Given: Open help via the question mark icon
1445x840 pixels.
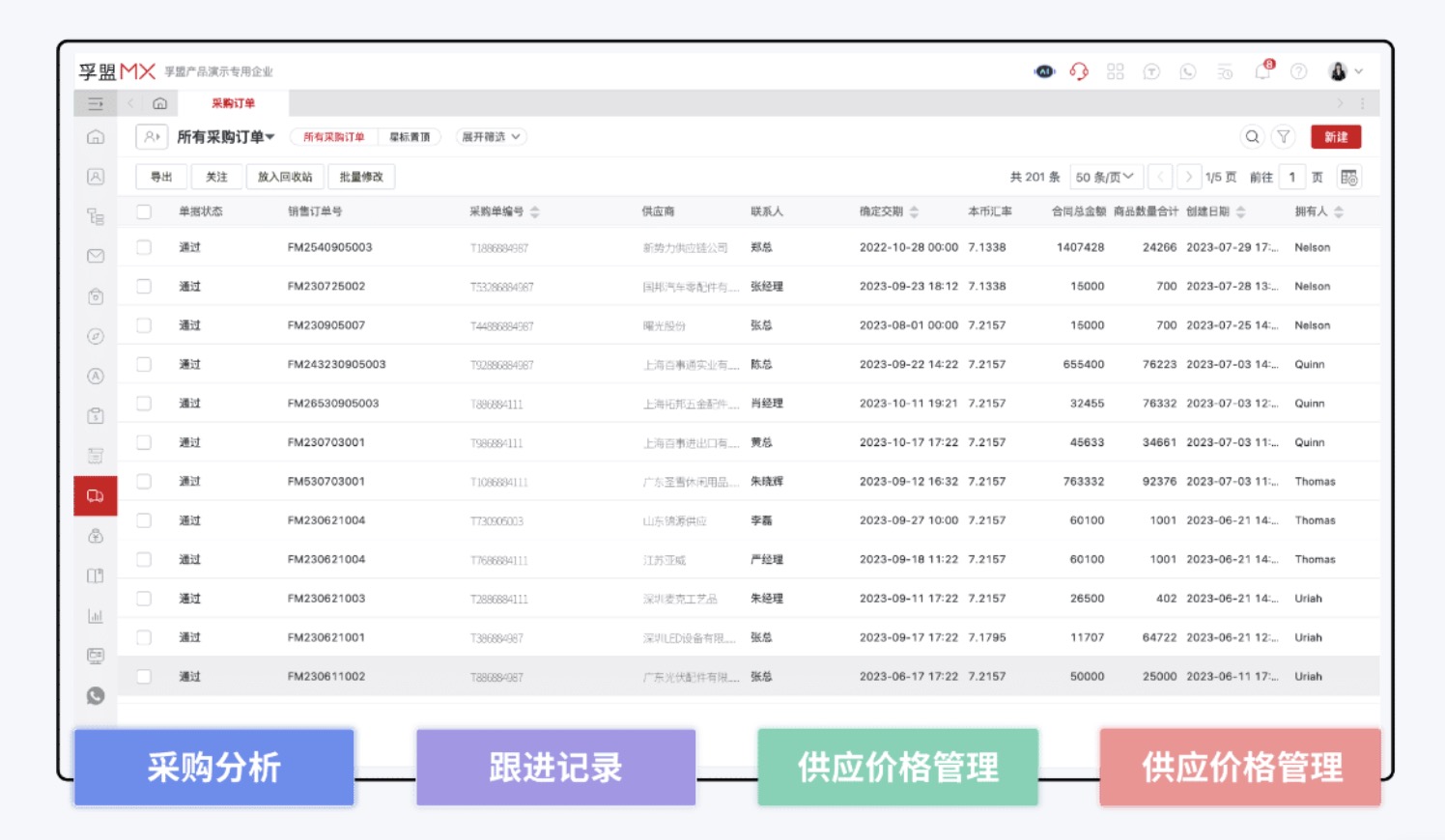Looking at the screenshot, I should point(1297,70).
